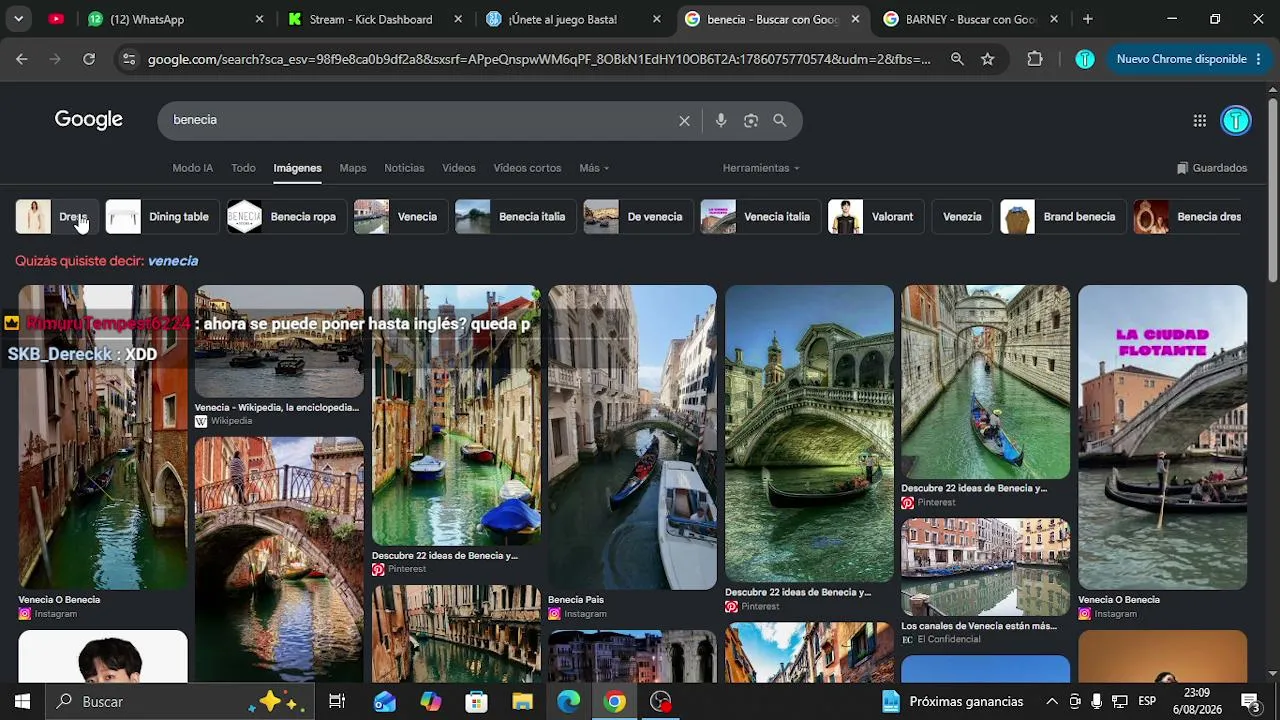Open the notification center icon
1280x720 pixels.
click(x=1250, y=701)
